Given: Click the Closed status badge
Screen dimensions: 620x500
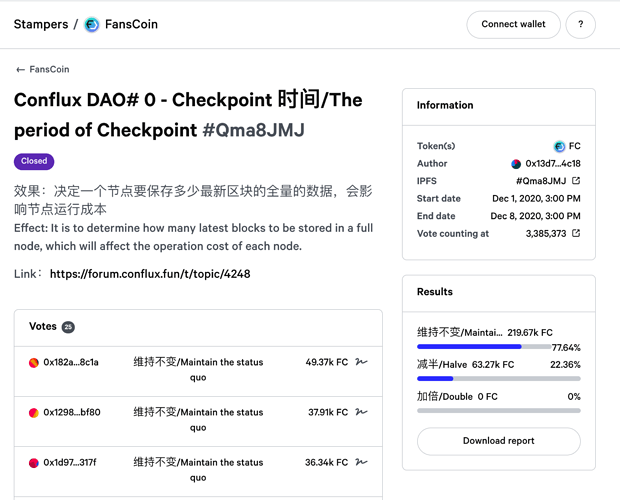Looking at the screenshot, I should [34, 161].
